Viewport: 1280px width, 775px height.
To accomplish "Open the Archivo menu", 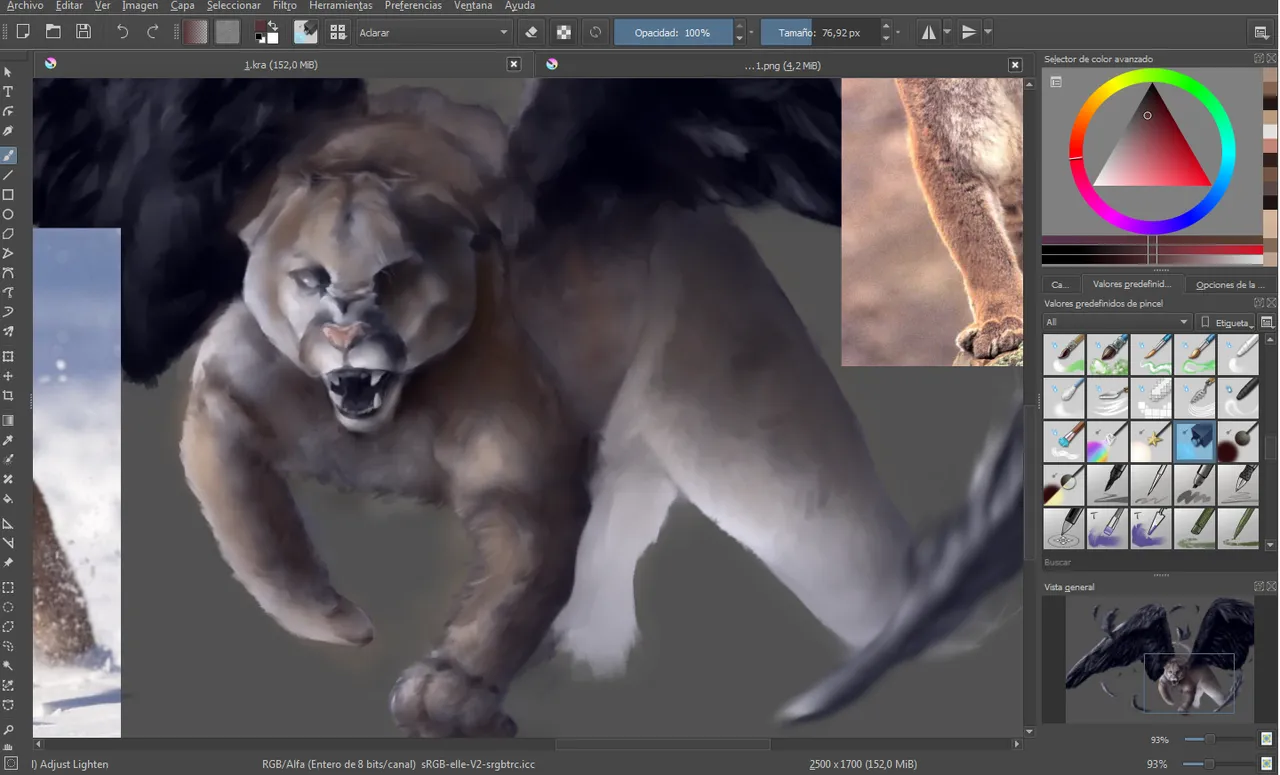I will tap(24, 6).
